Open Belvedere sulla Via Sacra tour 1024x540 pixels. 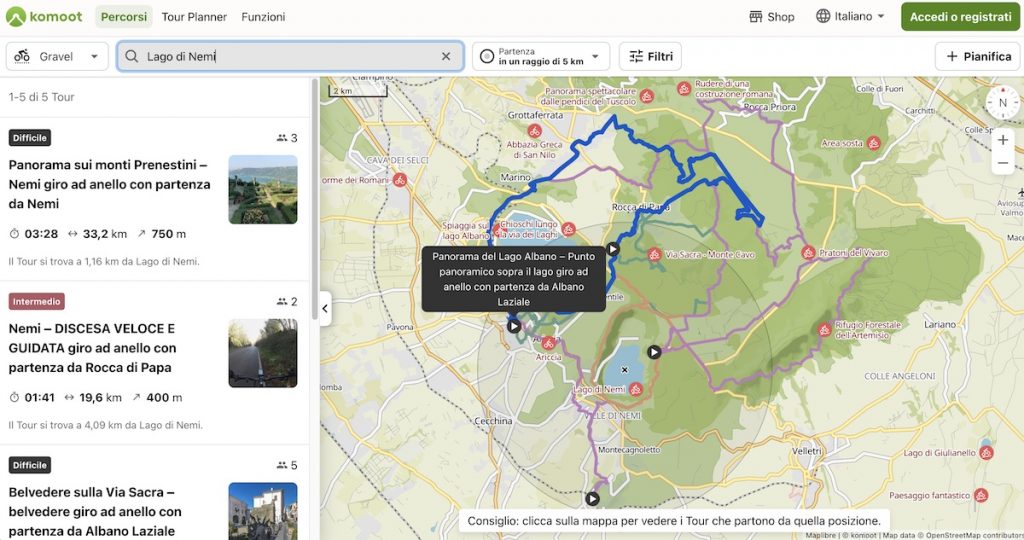pyautogui.click(x=95, y=512)
